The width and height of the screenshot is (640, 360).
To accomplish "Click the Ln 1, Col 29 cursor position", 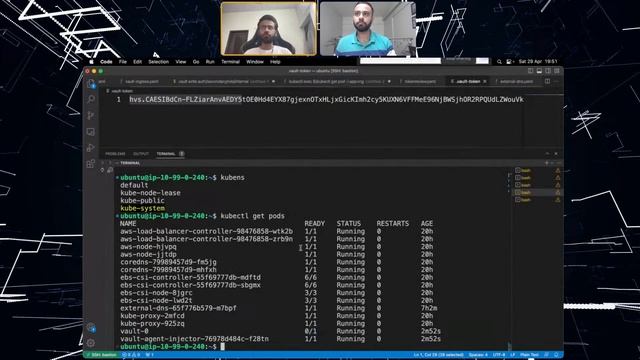I will coord(438,355).
